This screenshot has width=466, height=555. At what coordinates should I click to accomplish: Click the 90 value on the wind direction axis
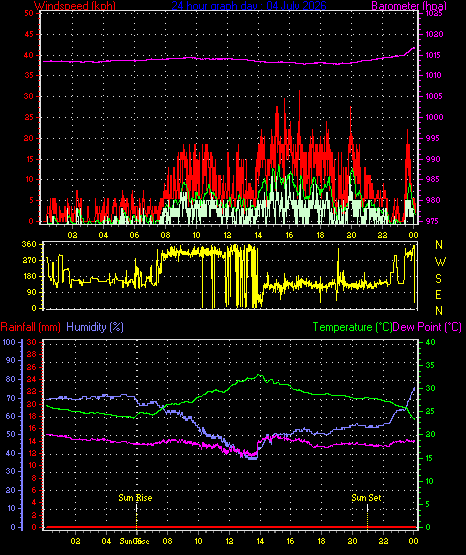click(31, 292)
